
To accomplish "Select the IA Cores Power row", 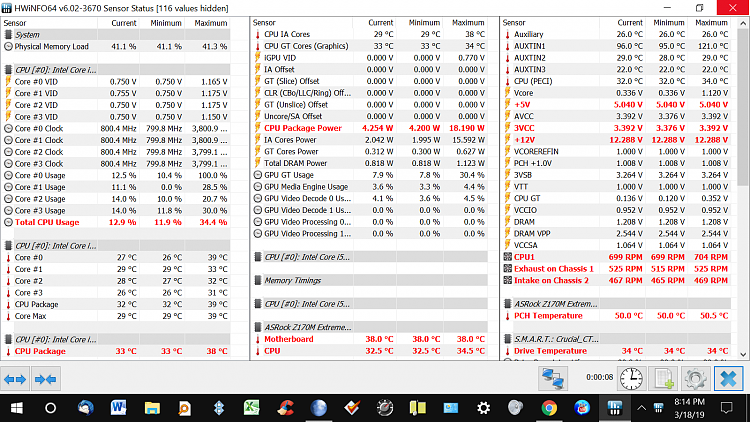I will point(370,140).
